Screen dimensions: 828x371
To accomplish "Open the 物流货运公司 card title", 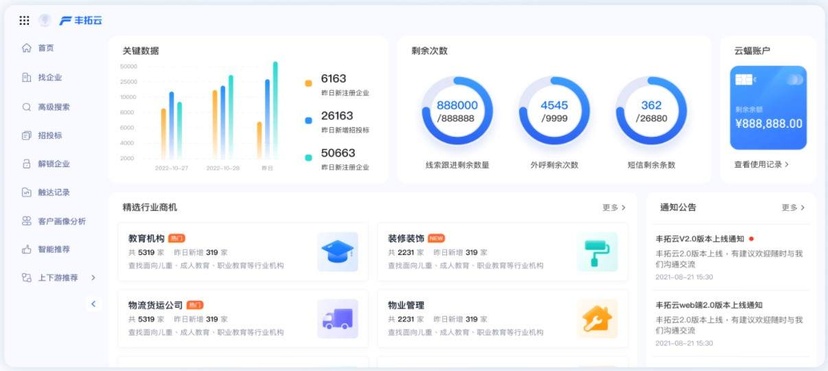I will click(155, 305).
